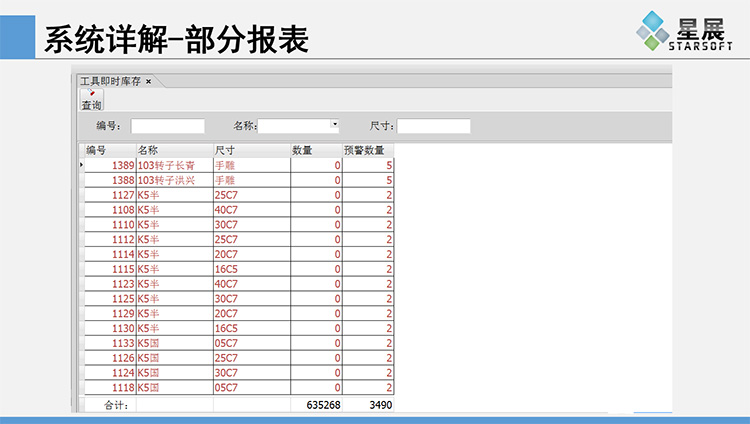The image size is (750, 424).
Task: Close the 工具即时库存 tab
Action: pos(149,81)
